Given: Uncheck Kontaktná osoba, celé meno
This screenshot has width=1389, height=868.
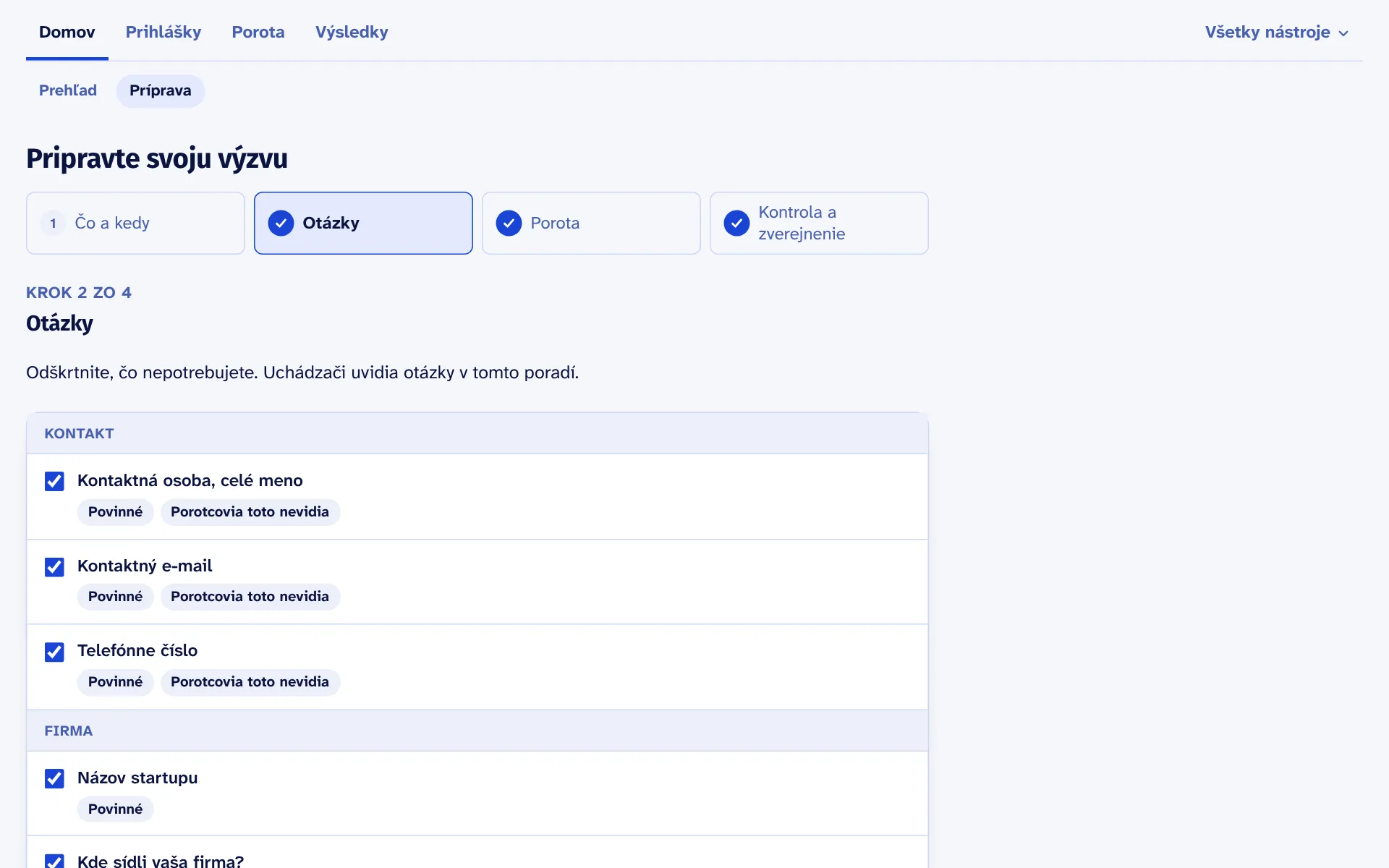Looking at the screenshot, I should (54, 481).
